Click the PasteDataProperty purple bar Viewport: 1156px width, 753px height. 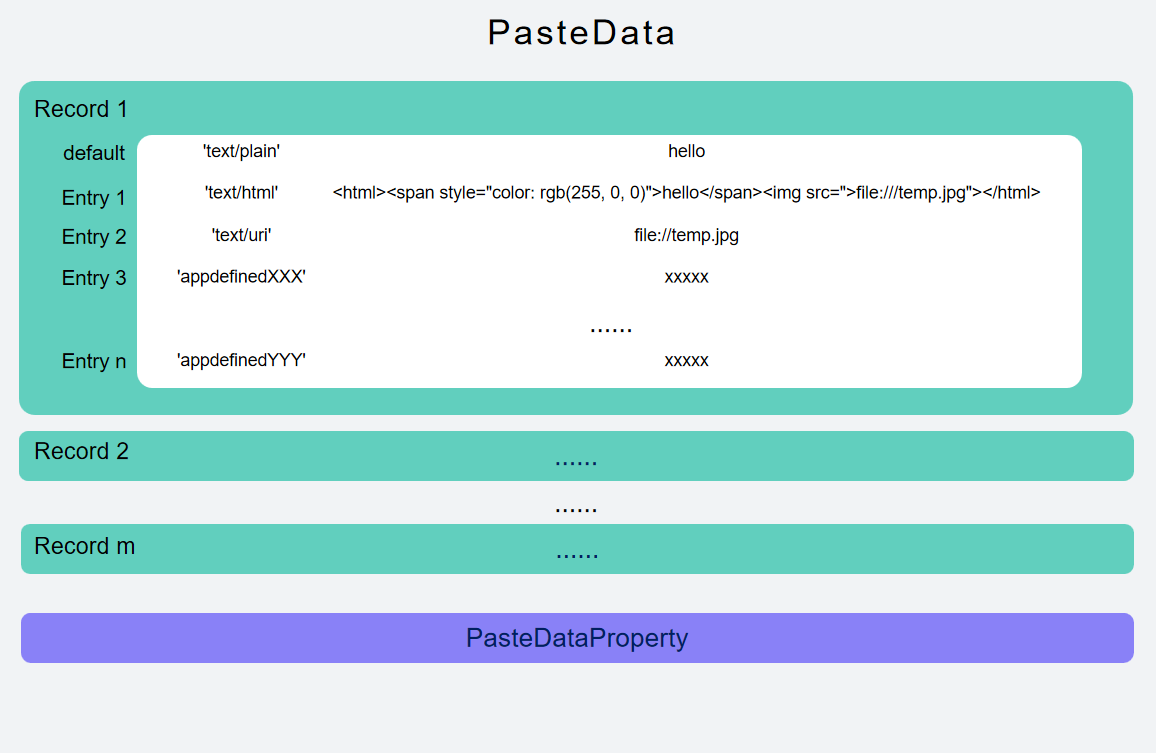click(577, 638)
